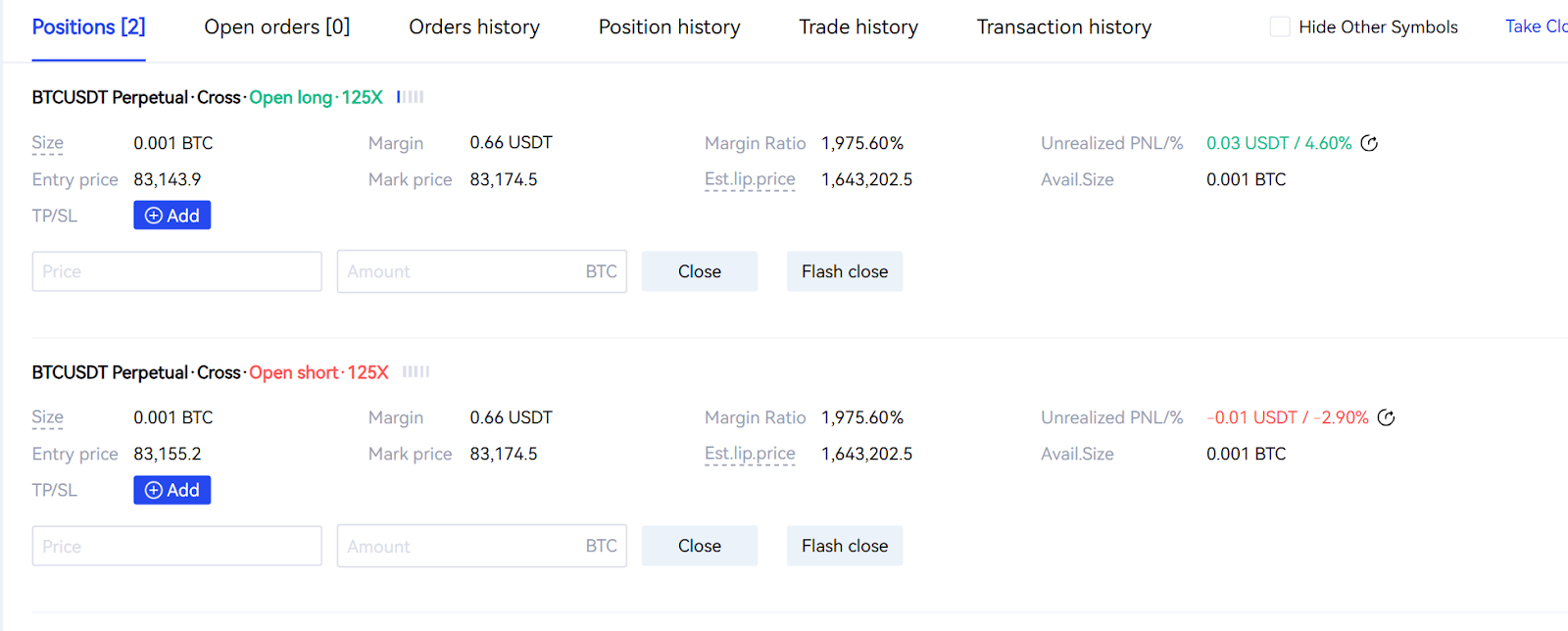
Task: Switch to the Open orders tab
Action: click(276, 27)
